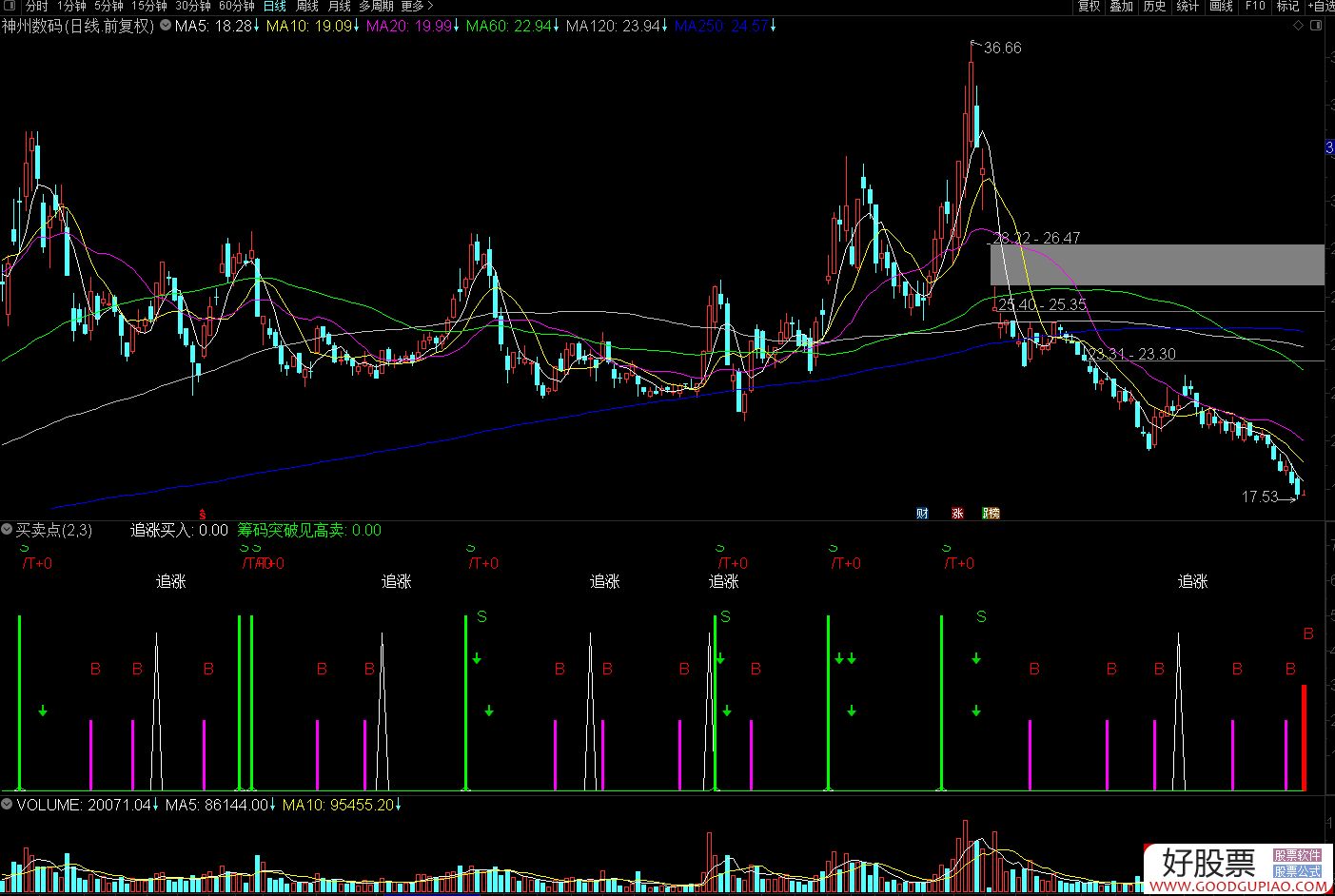Click the red B signal at far right of indicator

tap(1308, 633)
